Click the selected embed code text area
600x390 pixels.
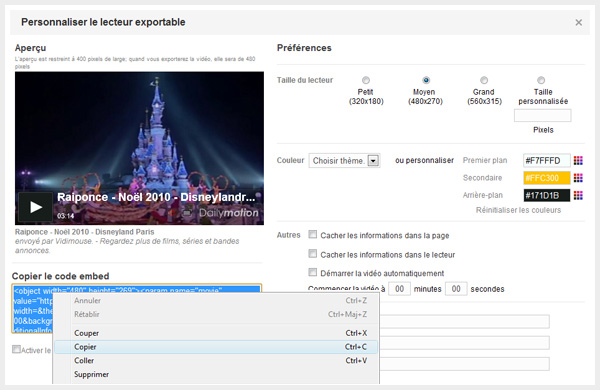(33, 308)
